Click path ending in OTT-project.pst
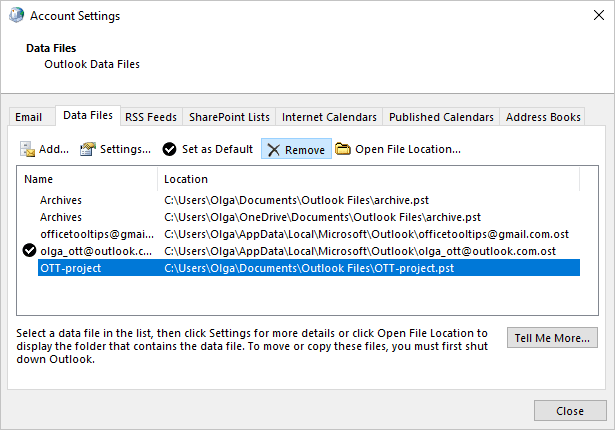 point(309,268)
